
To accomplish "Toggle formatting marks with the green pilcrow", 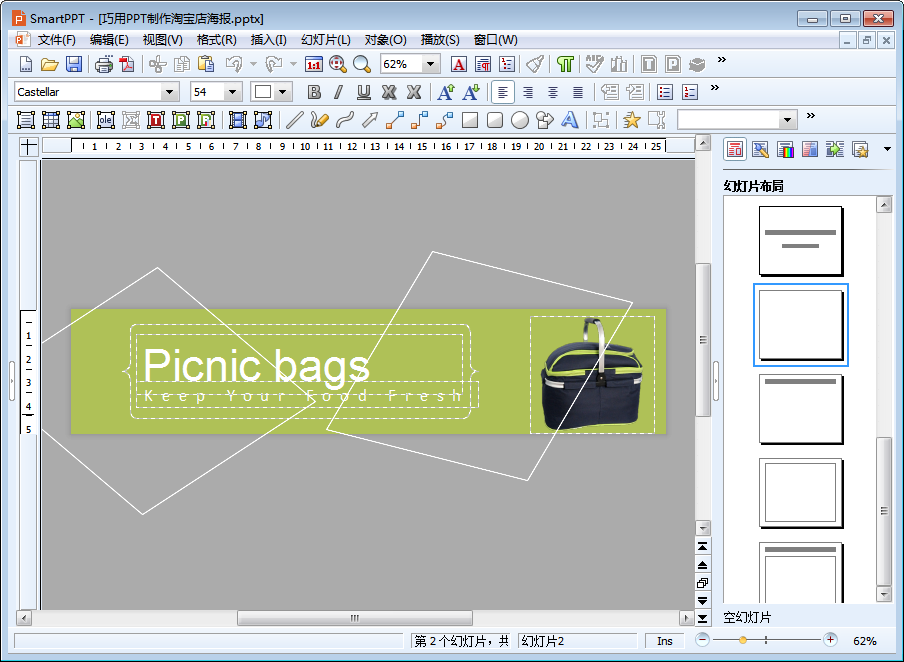I will pyautogui.click(x=565, y=64).
